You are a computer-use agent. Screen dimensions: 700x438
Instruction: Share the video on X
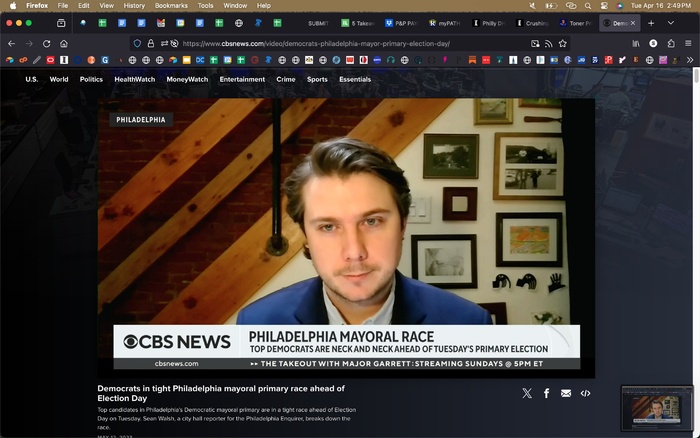point(527,393)
